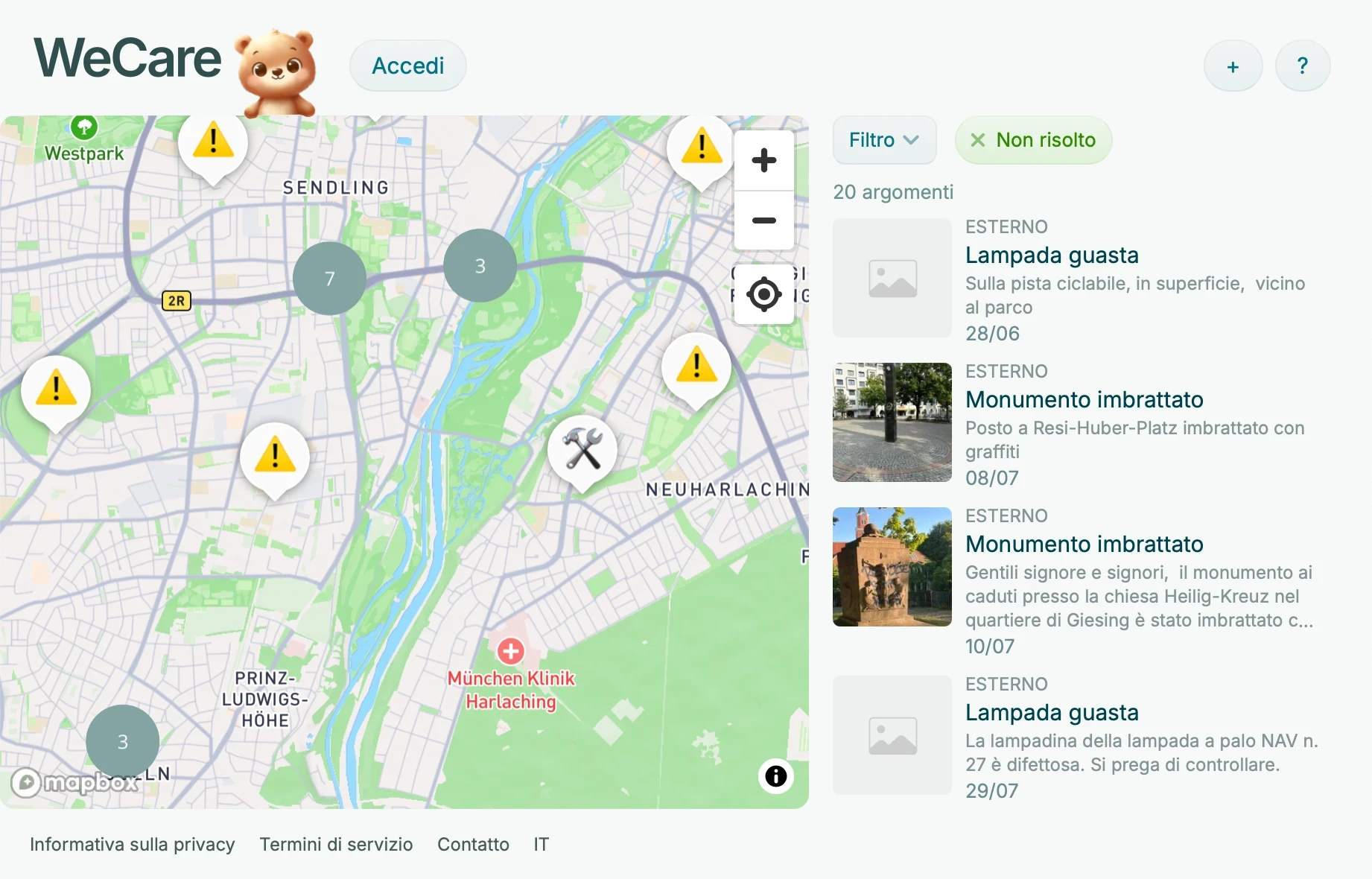This screenshot has width=1372, height=879.
Task: Click the locate-me crosshair control
Action: (763, 293)
